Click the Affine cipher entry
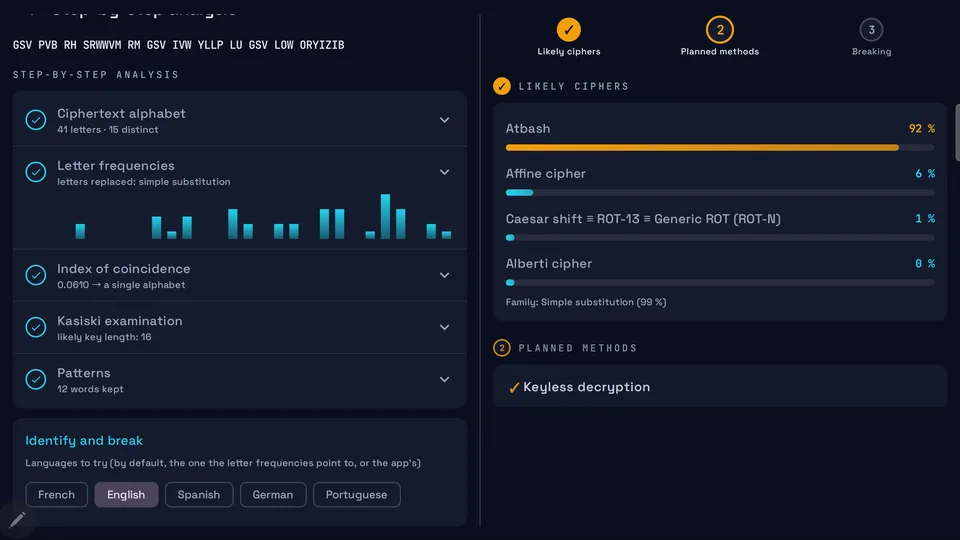Viewport: 960px width, 540px height. point(546,174)
